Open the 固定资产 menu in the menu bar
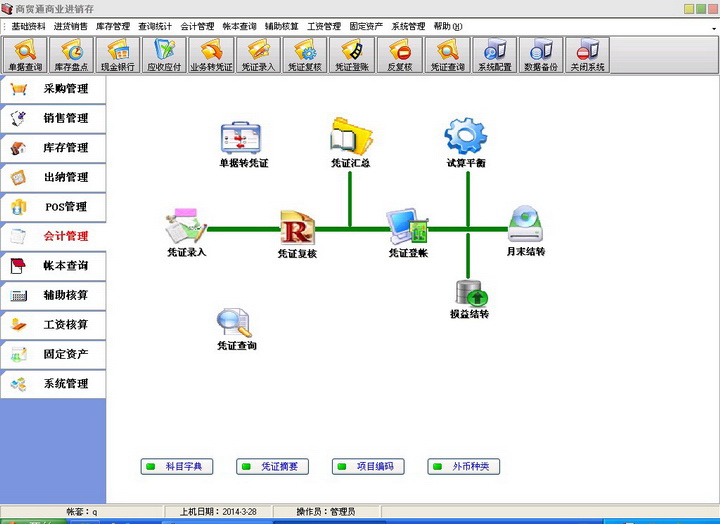Viewport: 720px width, 524px height. point(366,27)
